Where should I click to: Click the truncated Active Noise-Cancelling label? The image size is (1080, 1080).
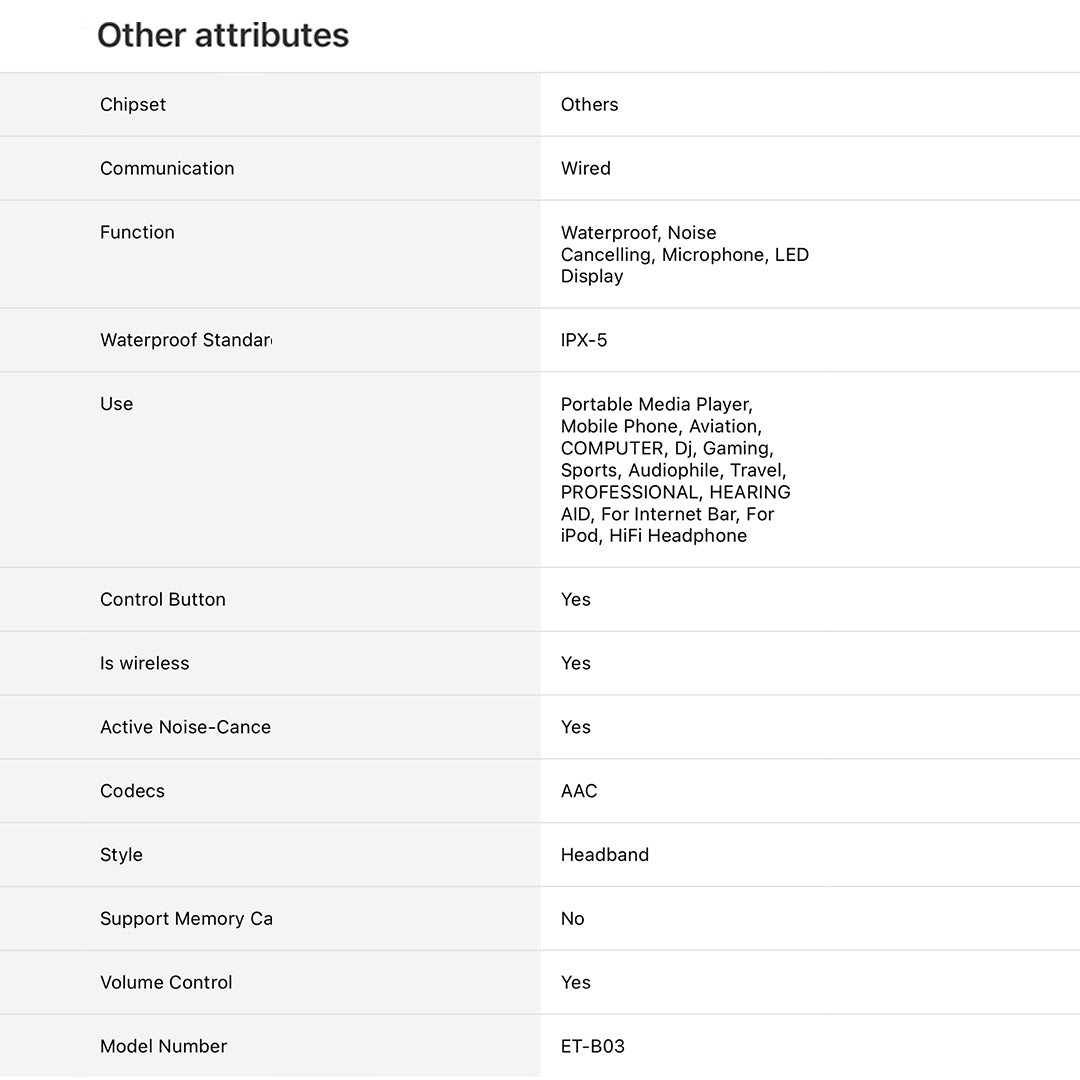coord(185,728)
